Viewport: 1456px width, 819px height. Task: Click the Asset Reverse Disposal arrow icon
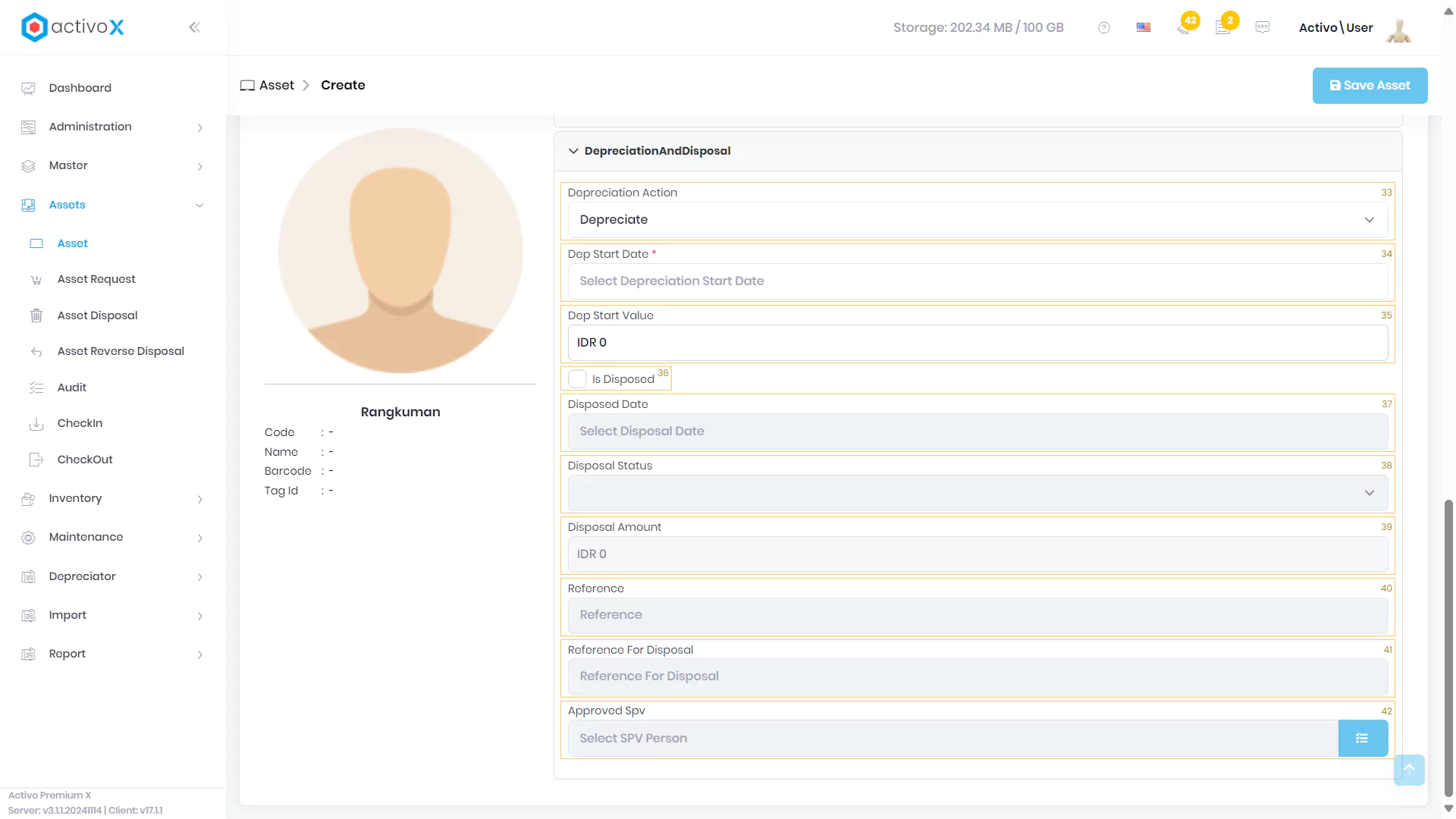(36, 352)
